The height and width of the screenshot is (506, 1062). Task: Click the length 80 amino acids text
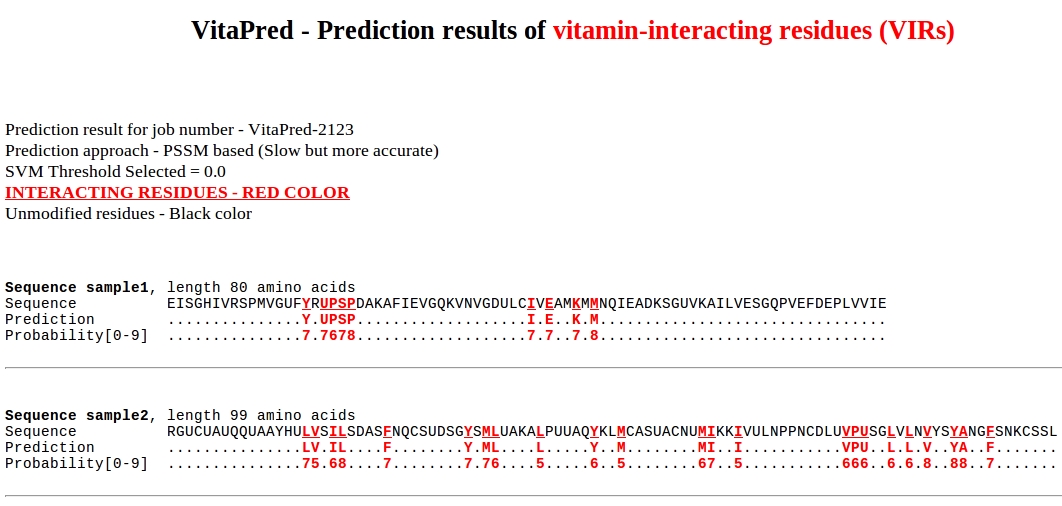261,287
